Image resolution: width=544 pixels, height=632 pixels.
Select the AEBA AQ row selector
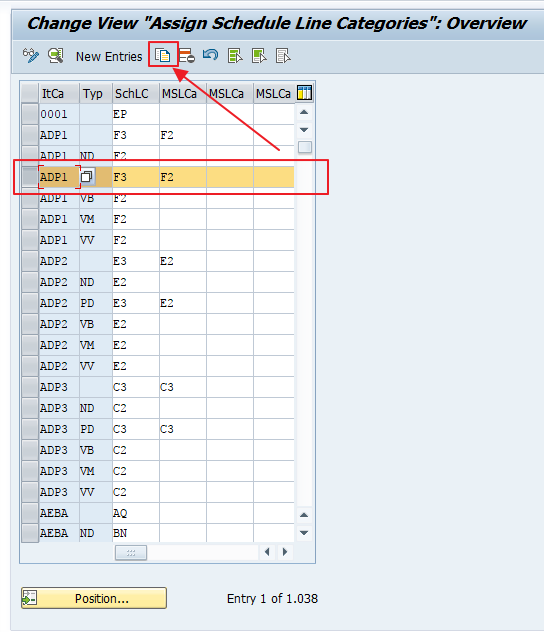[x=30, y=513]
